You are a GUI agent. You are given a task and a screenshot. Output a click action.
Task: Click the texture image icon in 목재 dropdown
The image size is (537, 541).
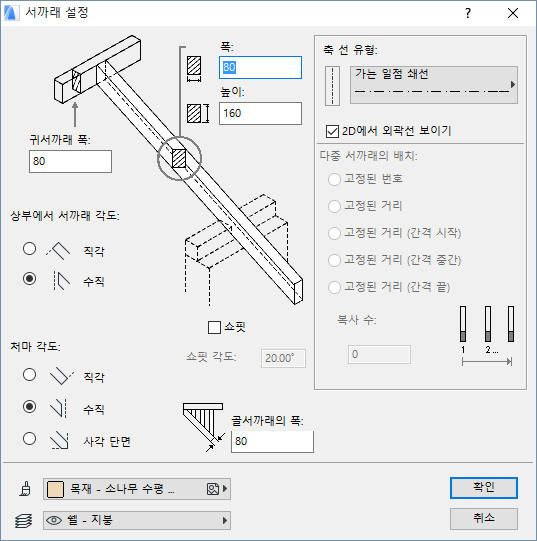[x=213, y=489]
